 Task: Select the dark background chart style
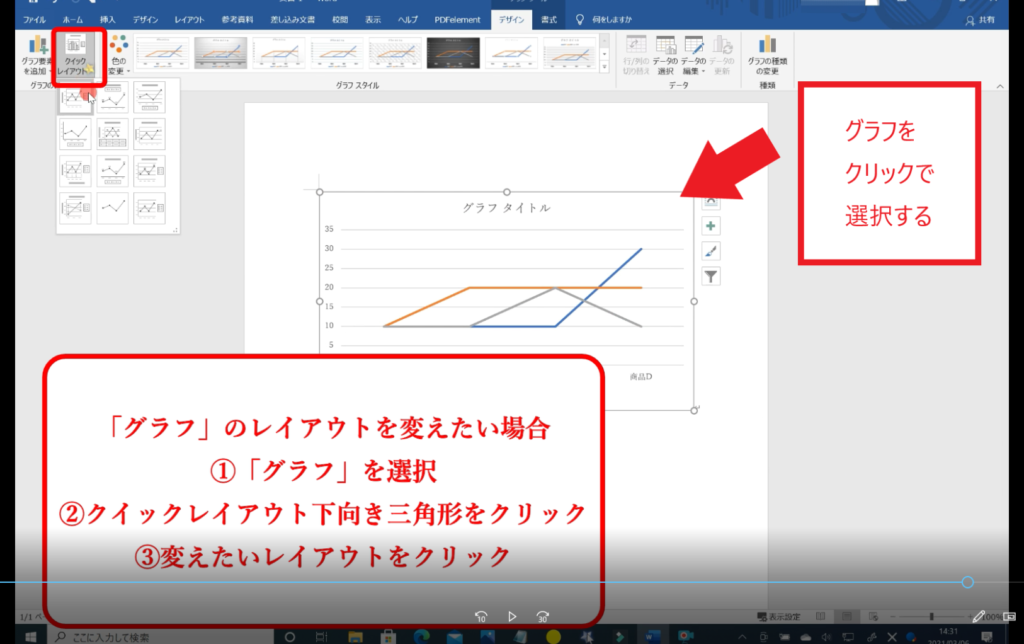[x=453, y=54]
